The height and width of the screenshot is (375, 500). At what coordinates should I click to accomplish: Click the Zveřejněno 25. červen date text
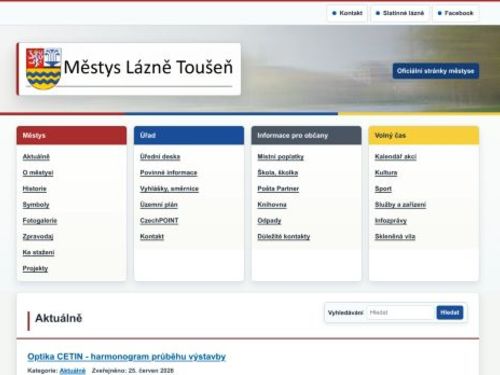pos(133,371)
